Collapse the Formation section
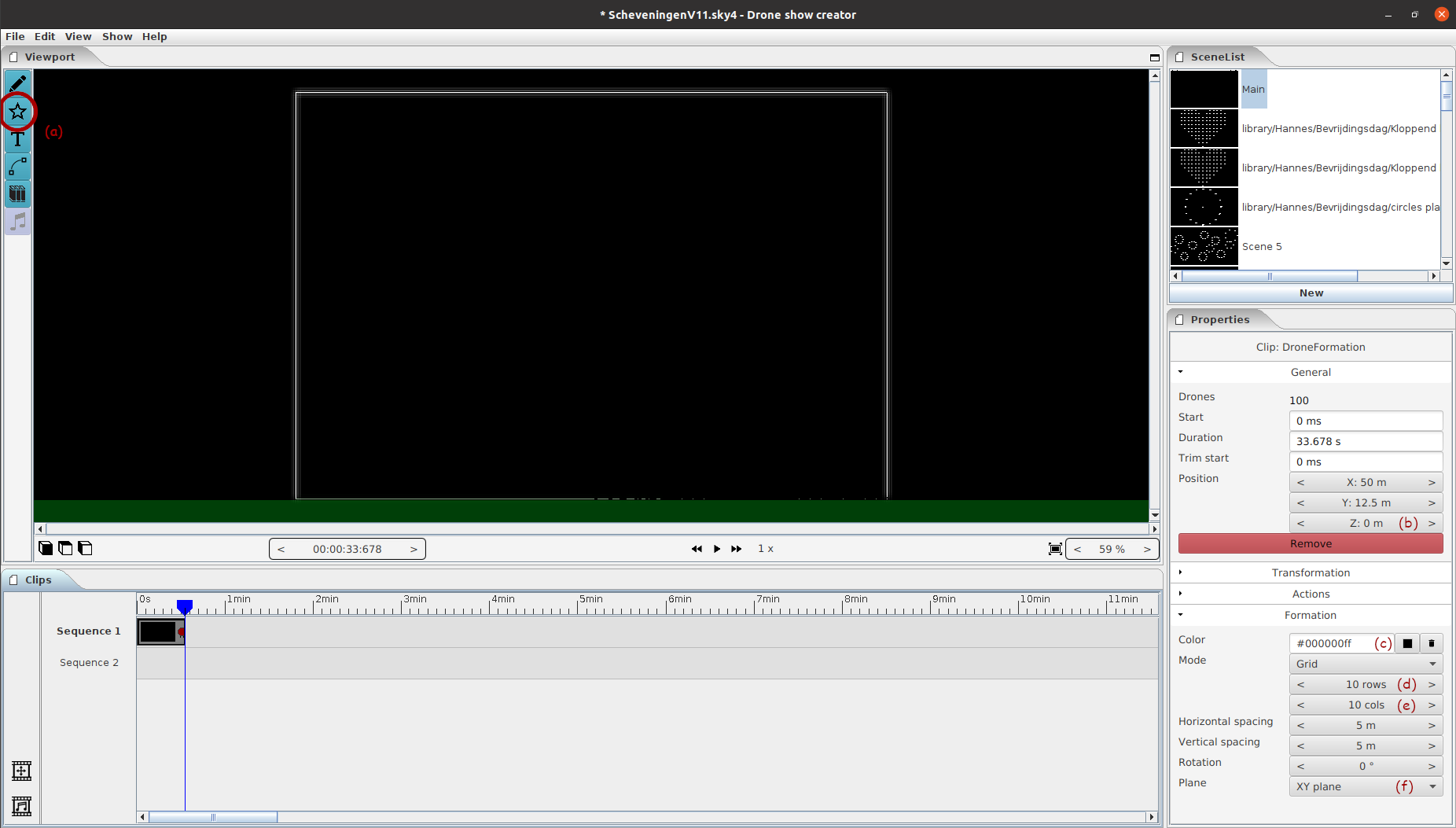Screen dimensions: 1456x828 coord(1311,615)
